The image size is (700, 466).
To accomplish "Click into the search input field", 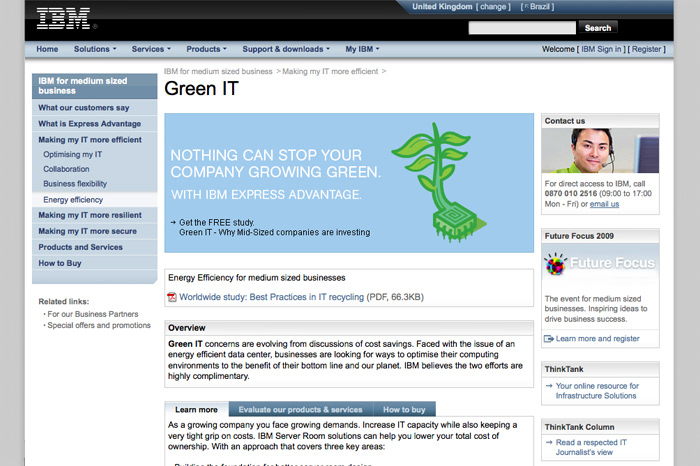I will click(522, 28).
